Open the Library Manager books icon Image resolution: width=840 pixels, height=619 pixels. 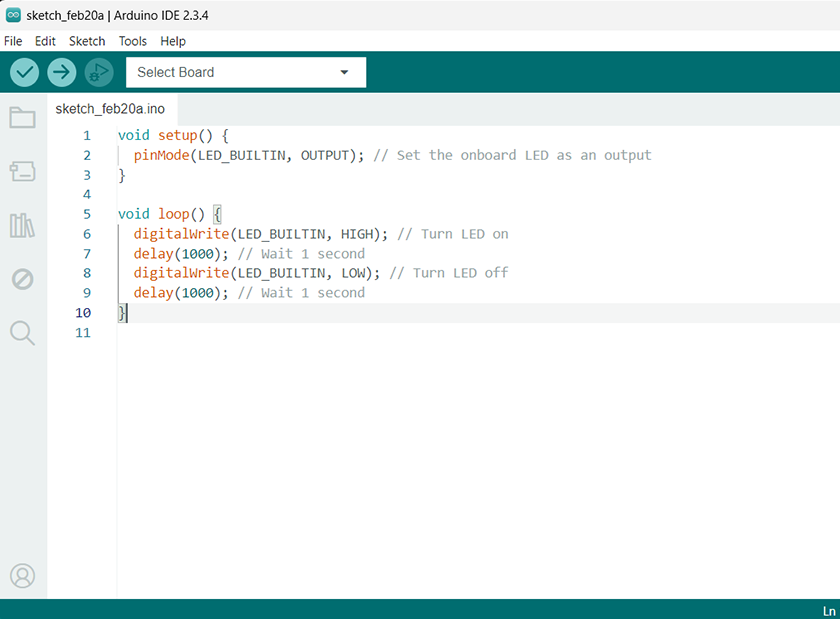pos(22,225)
